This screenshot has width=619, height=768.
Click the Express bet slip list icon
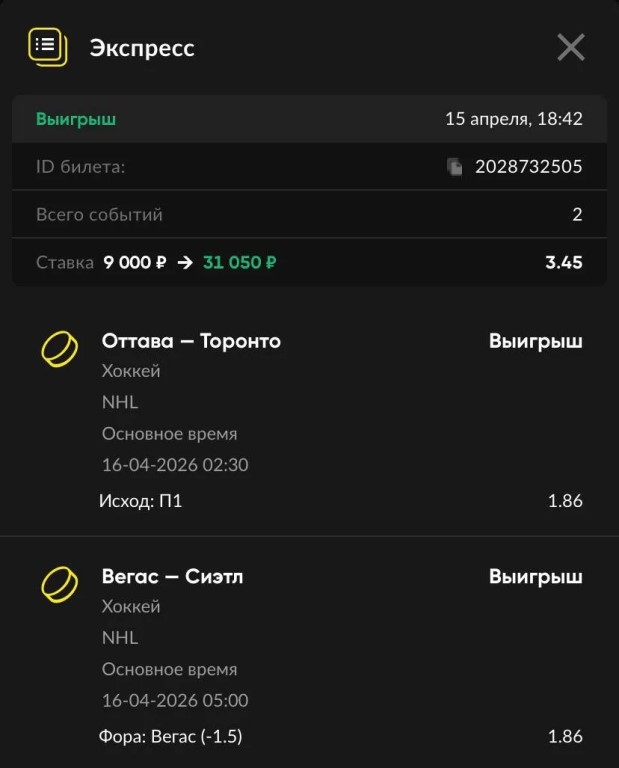47,46
